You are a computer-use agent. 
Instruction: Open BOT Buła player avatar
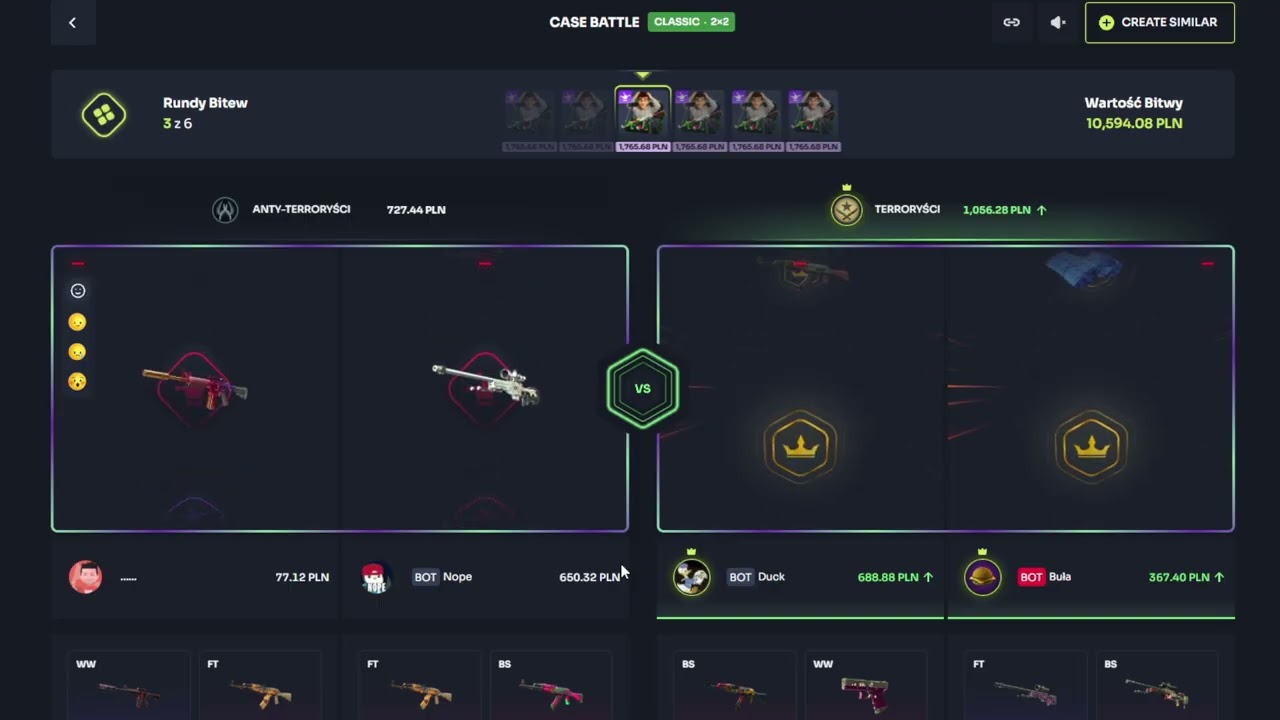pos(982,577)
